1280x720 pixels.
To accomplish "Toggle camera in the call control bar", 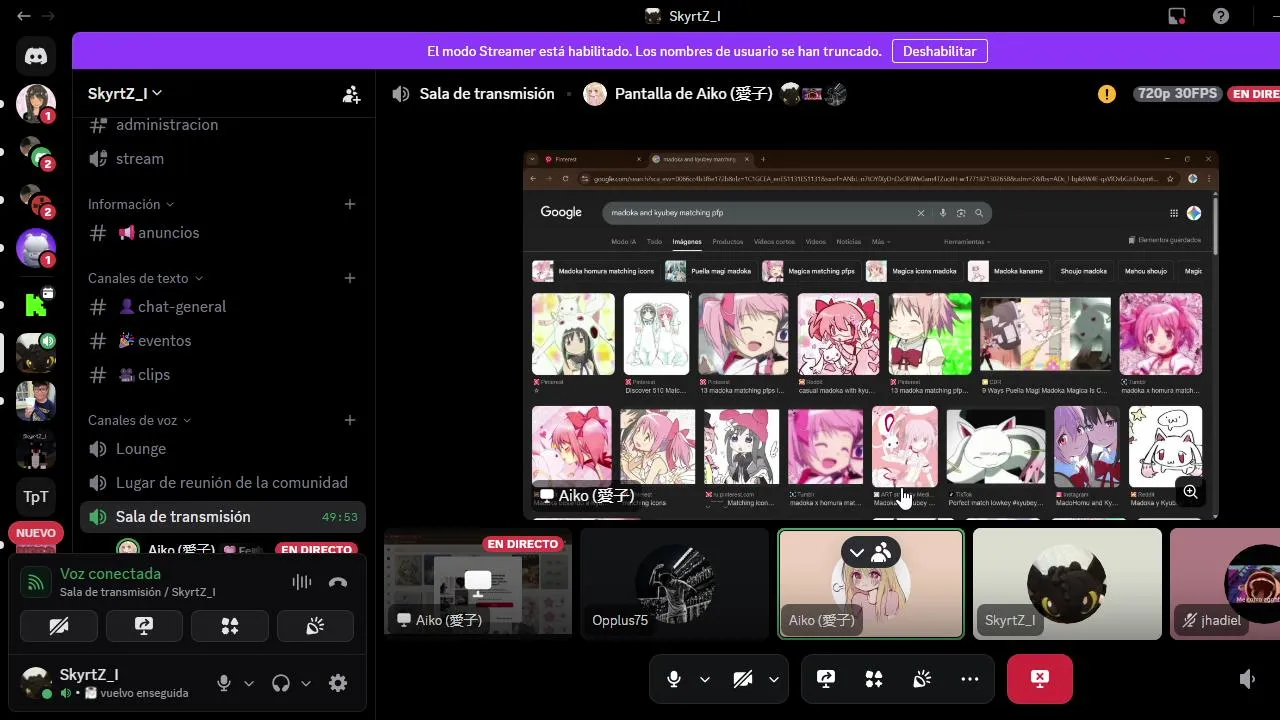I will point(742,679).
